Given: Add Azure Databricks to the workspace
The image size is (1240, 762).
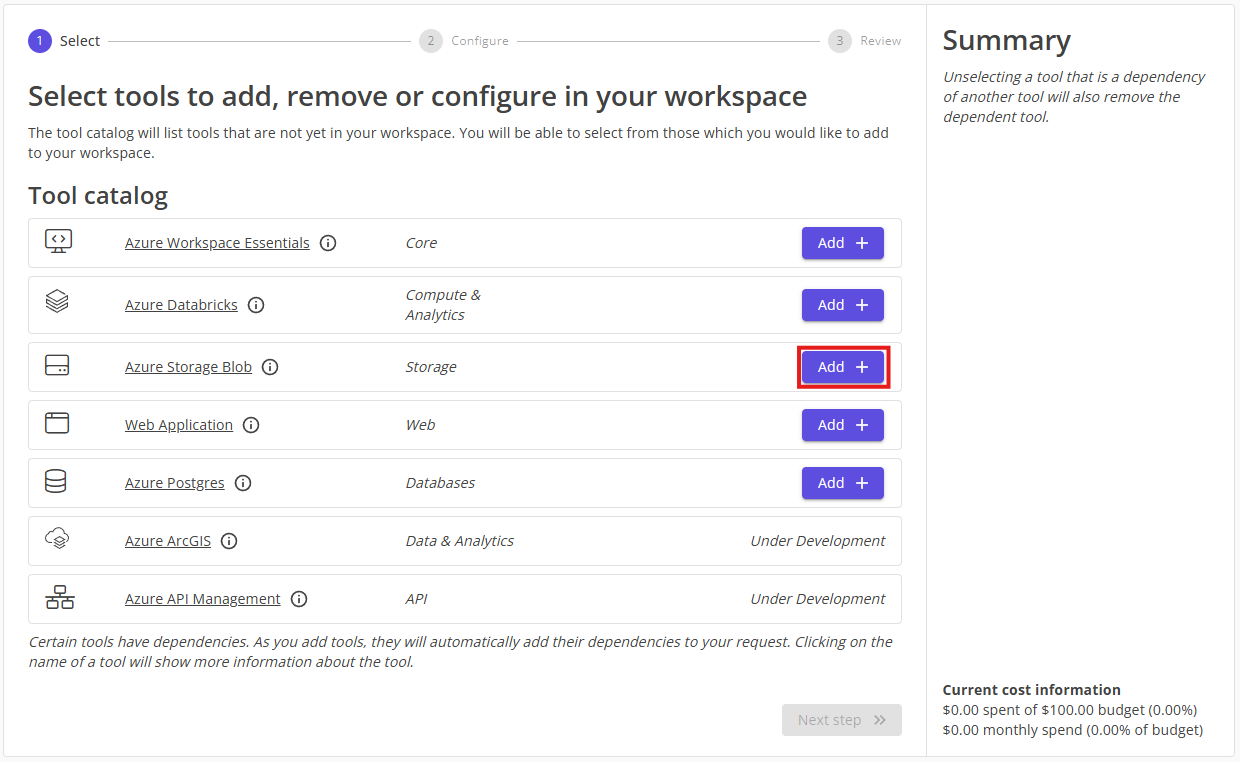Looking at the screenshot, I should tap(842, 304).
